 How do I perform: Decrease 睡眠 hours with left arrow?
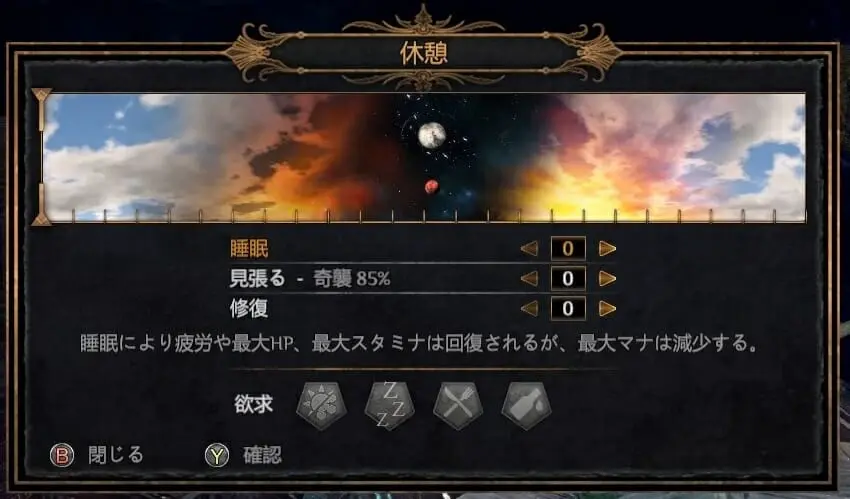click(x=529, y=249)
